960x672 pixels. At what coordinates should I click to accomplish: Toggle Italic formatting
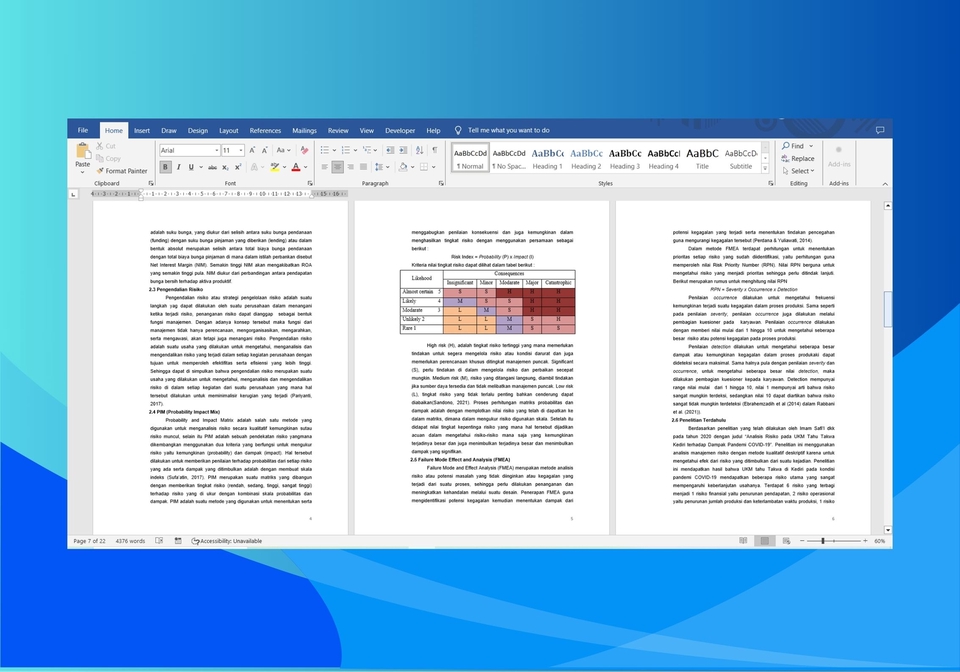[178, 167]
